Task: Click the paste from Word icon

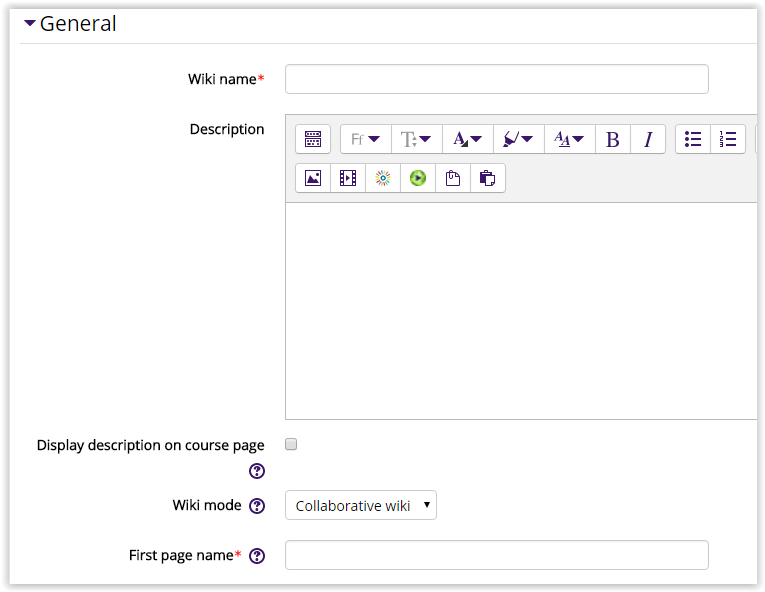Action: 487,178
